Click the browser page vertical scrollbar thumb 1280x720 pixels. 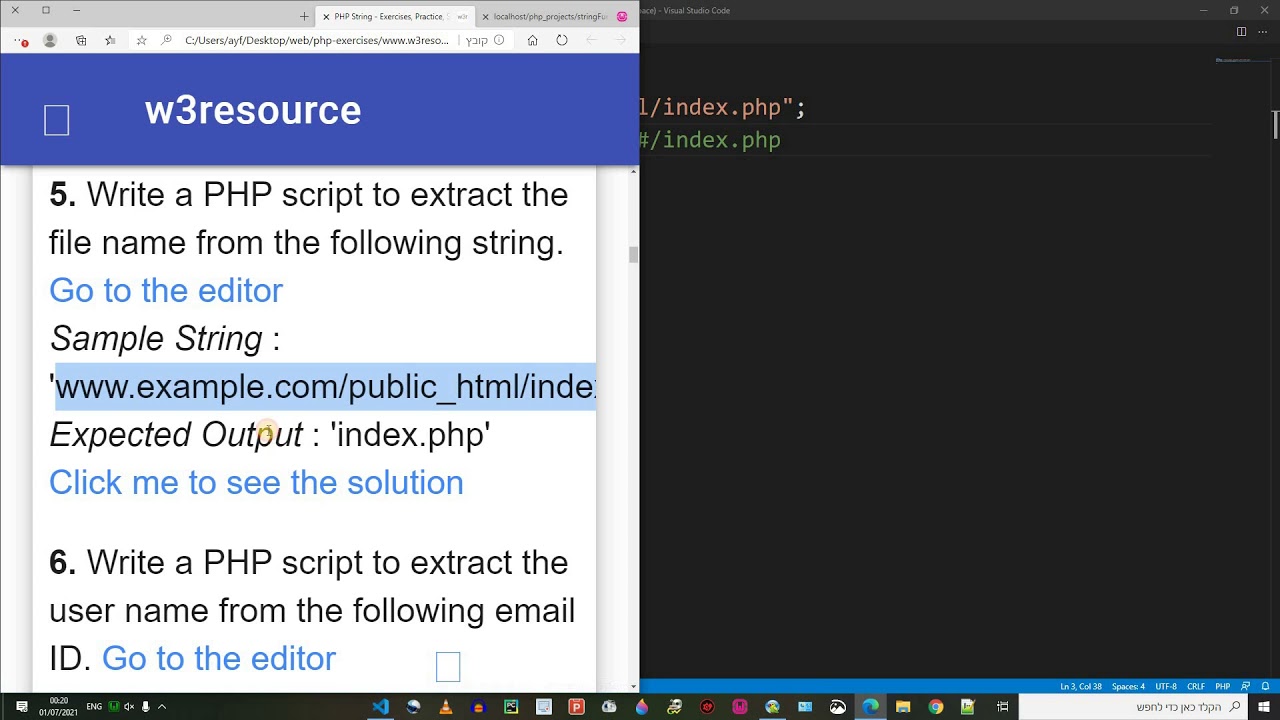[x=633, y=255]
